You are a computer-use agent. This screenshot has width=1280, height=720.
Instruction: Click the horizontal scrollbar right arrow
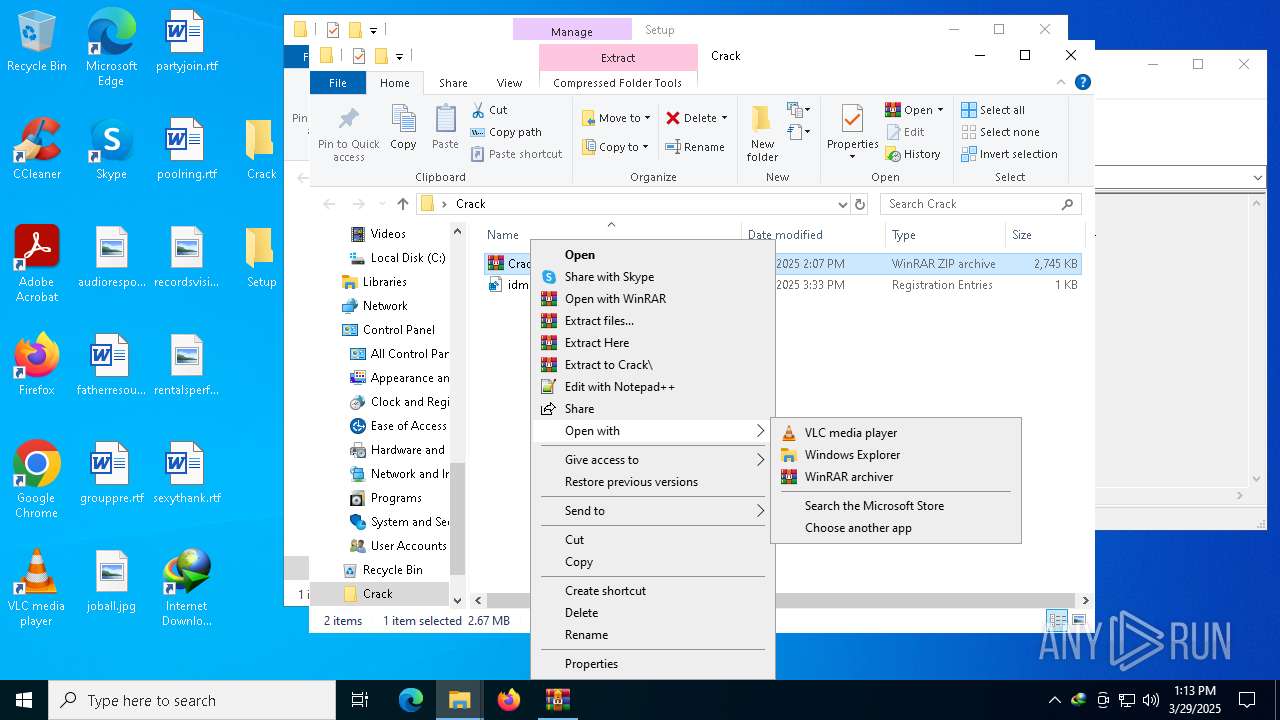point(1085,601)
